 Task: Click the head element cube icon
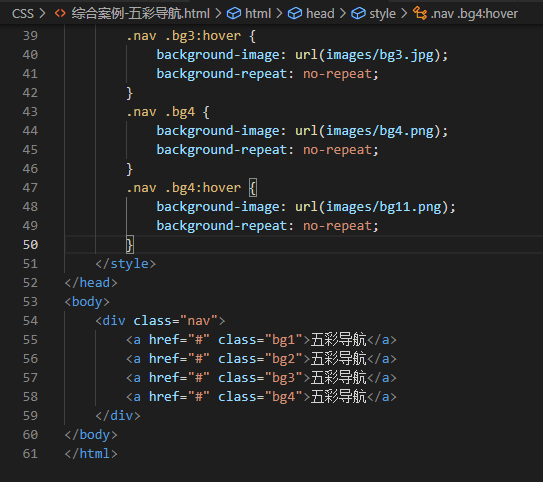coord(295,14)
